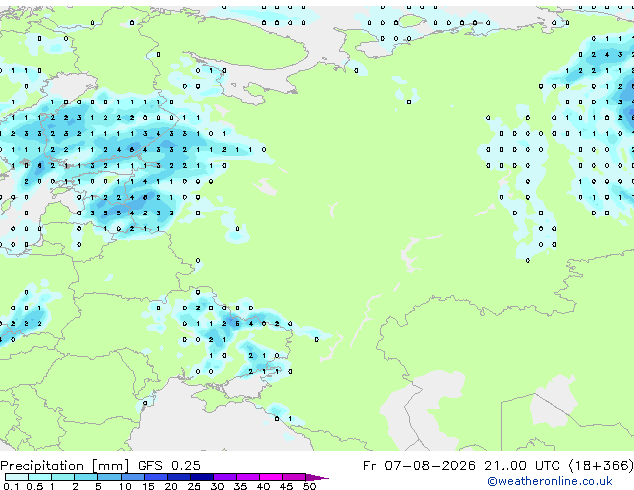The image size is (634, 490).
Task: Click the 2–5 mm legend swatch
Action: click(86, 477)
